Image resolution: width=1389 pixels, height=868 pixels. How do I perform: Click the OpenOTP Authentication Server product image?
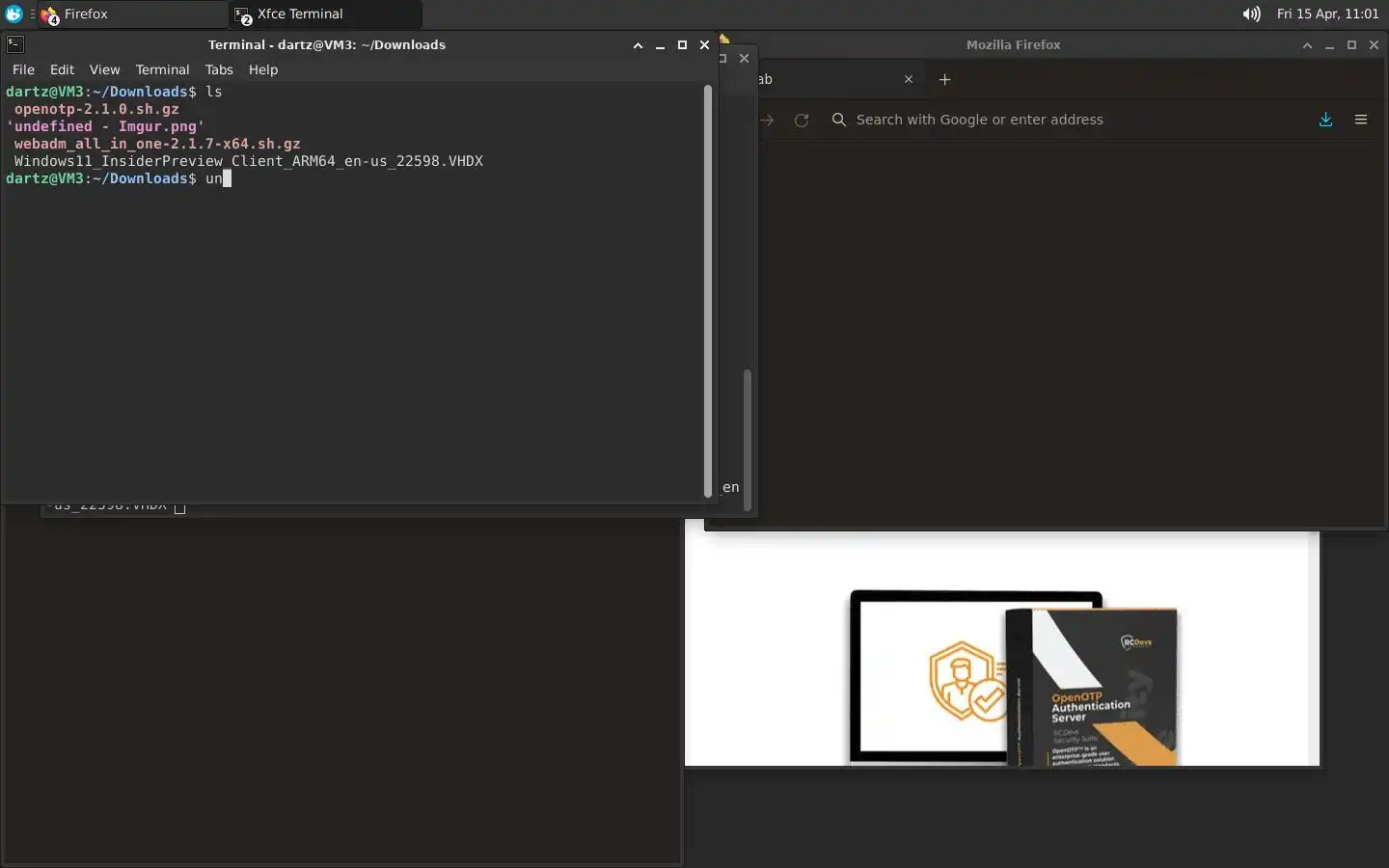point(1015,678)
